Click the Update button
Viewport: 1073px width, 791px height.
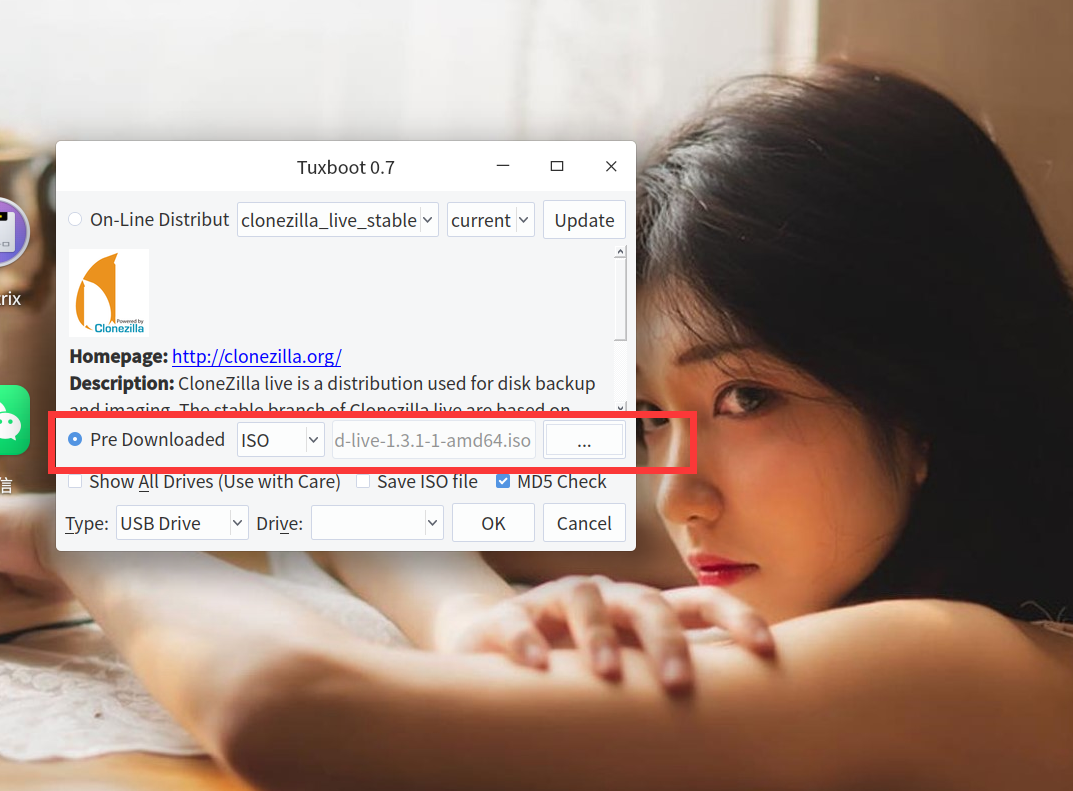tap(584, 220)
